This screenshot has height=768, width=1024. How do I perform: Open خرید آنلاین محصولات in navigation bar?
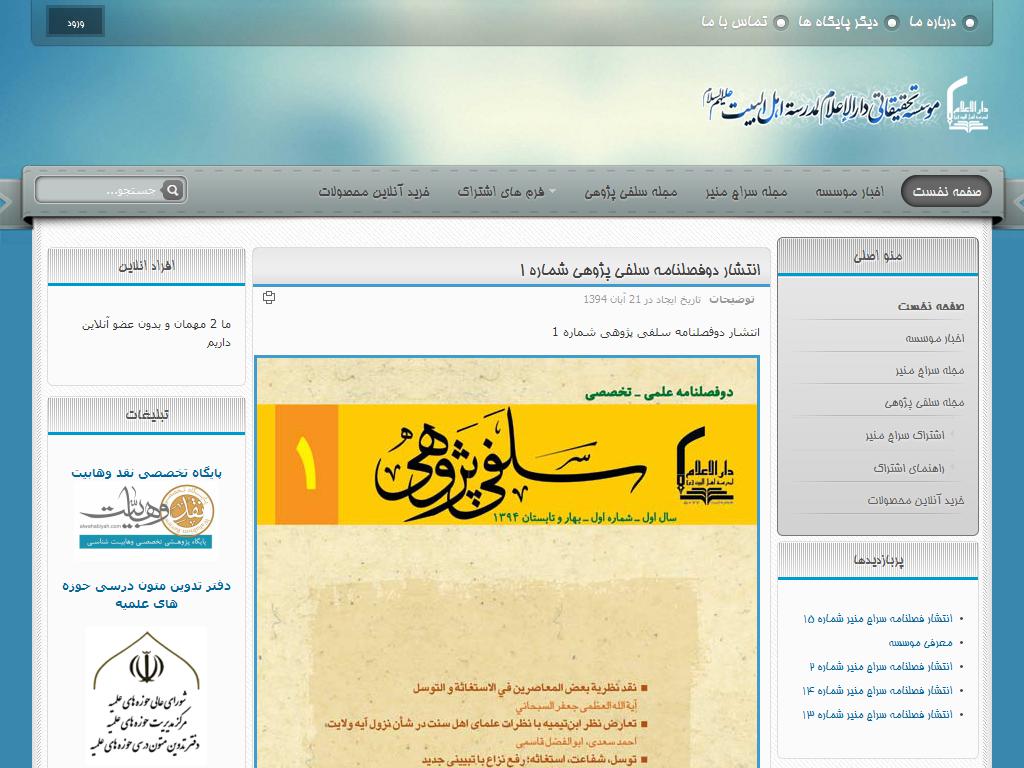tap(373, 192)
